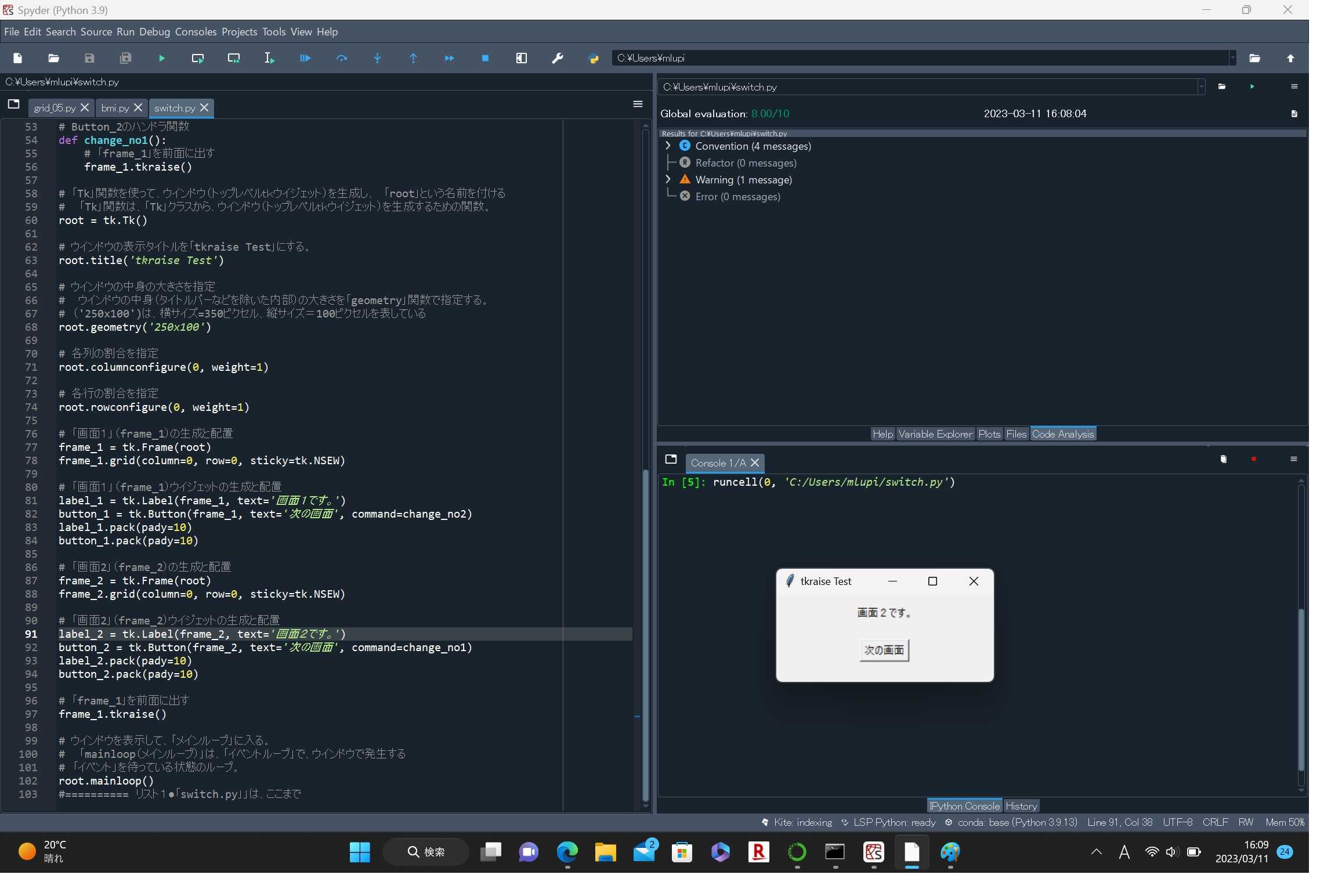The width and height of the screenshot is (1331, 896).
Task: Open the Debug menu
Action: 154,32
